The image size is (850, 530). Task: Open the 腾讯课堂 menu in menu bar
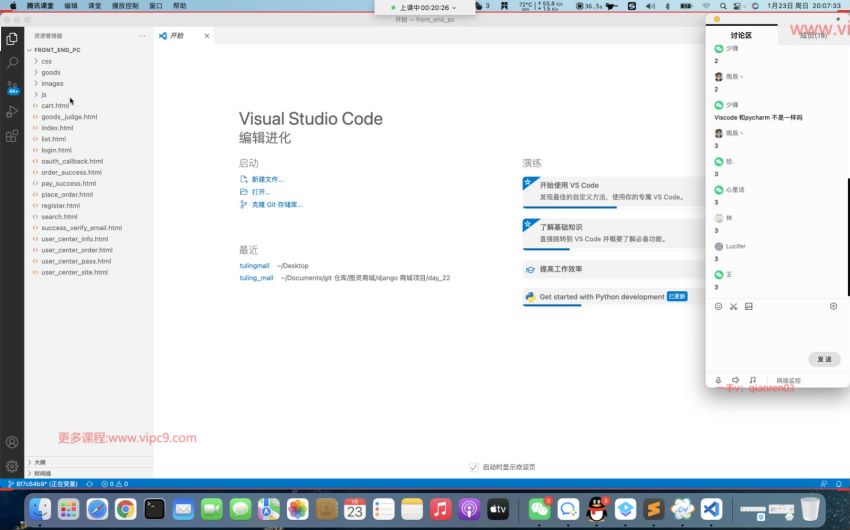(40, 5)
